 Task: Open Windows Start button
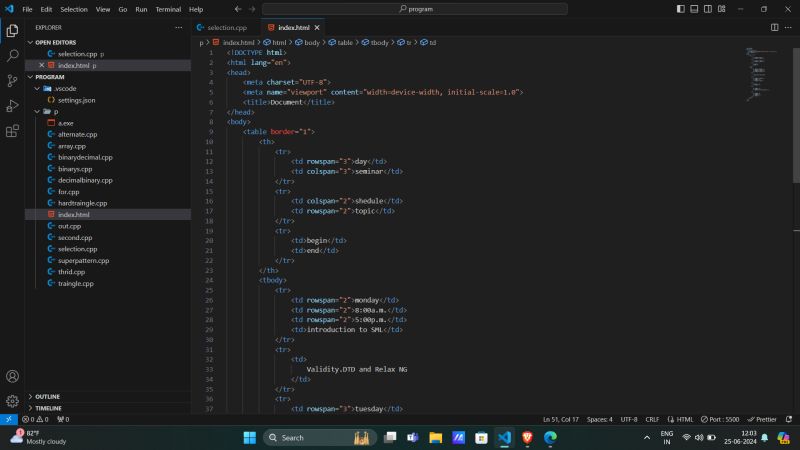(x=249, y=438)
